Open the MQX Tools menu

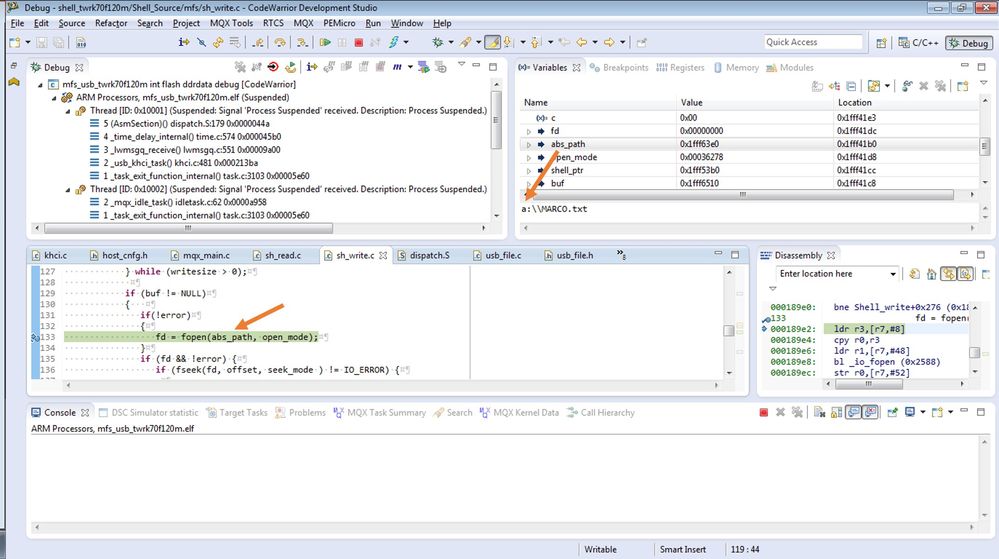coord(231,23)
